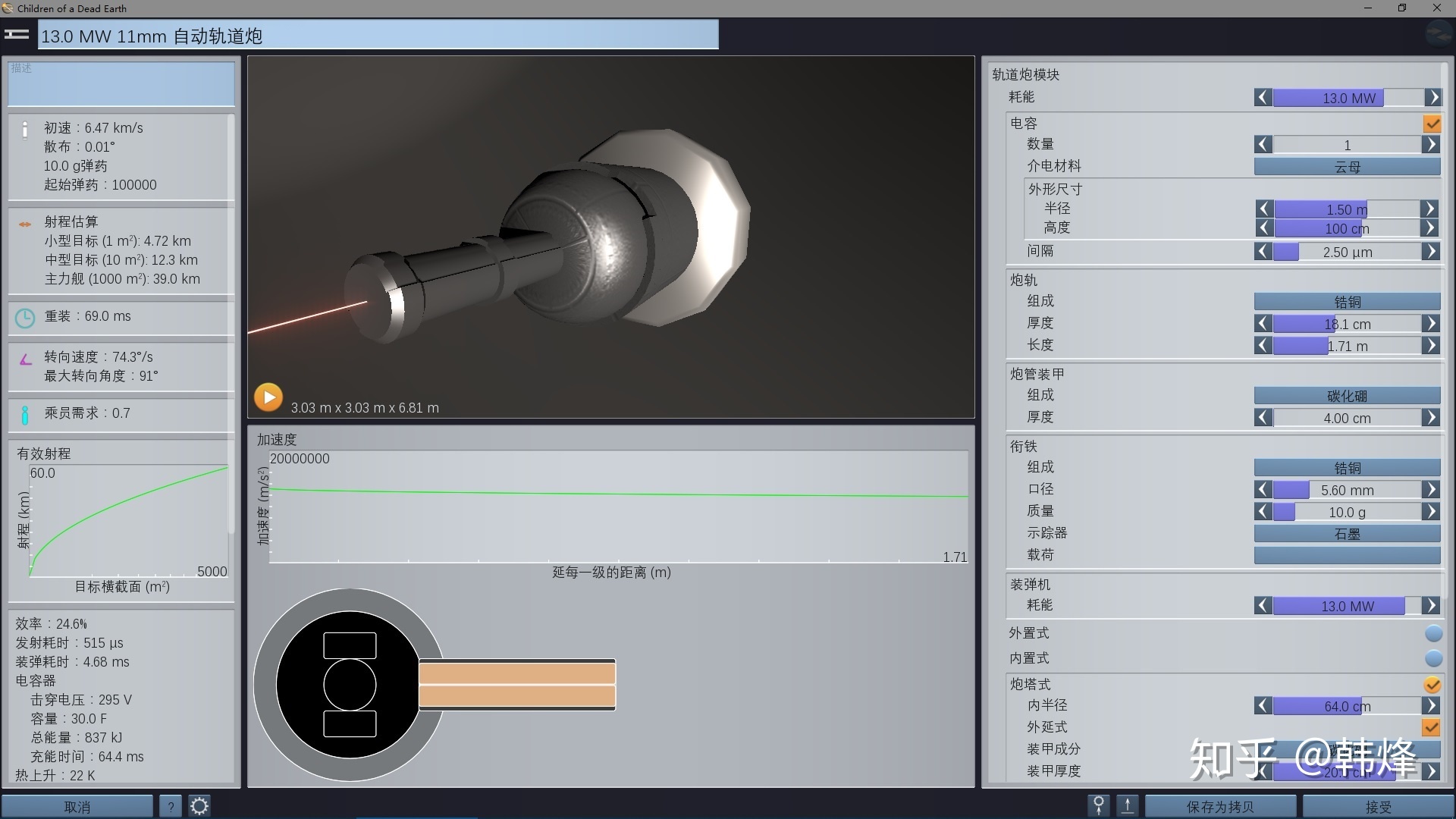
Task: Open the settings gear icon at bottom
Action: [x=199, y=806]
